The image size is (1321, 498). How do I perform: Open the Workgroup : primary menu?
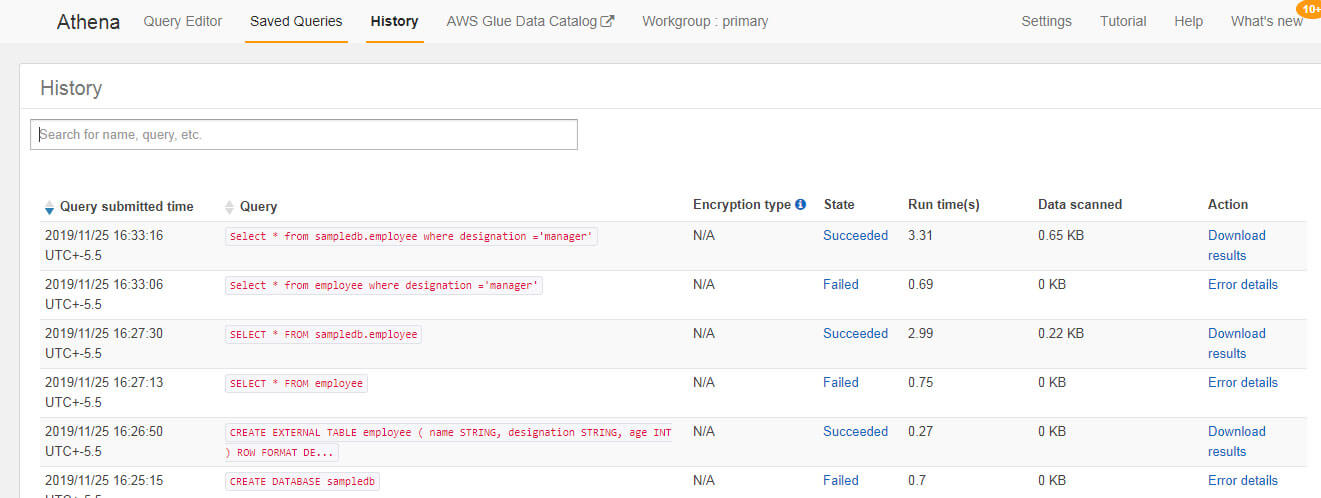(x=705, y=21)
